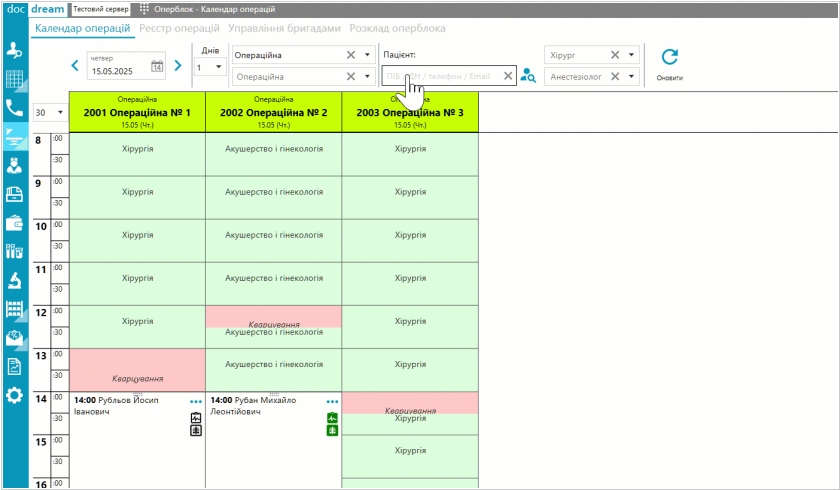Open the microscope laboratory sidebar icon

click(x=14, y=280)
